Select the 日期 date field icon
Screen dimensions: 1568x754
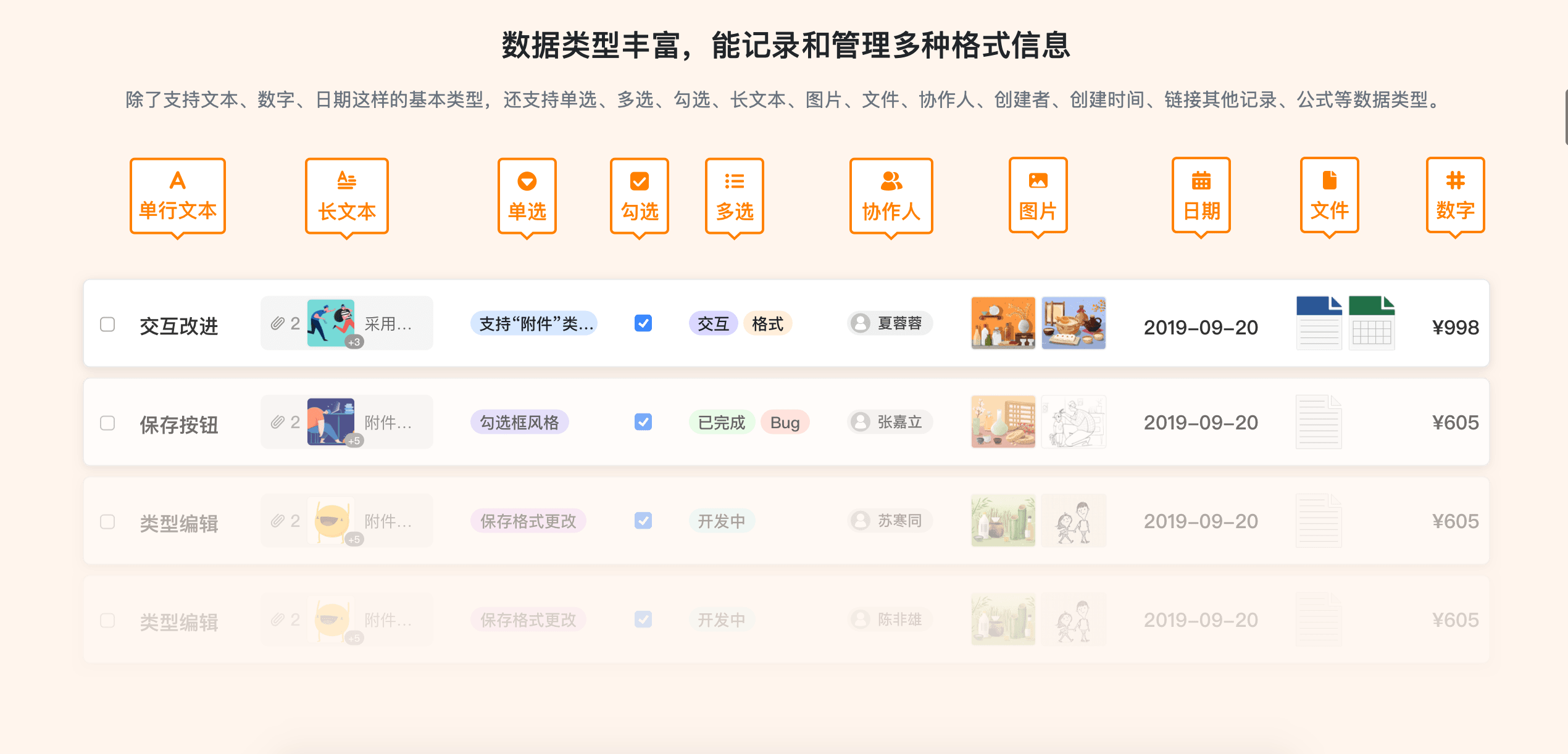pos(1201,196)
